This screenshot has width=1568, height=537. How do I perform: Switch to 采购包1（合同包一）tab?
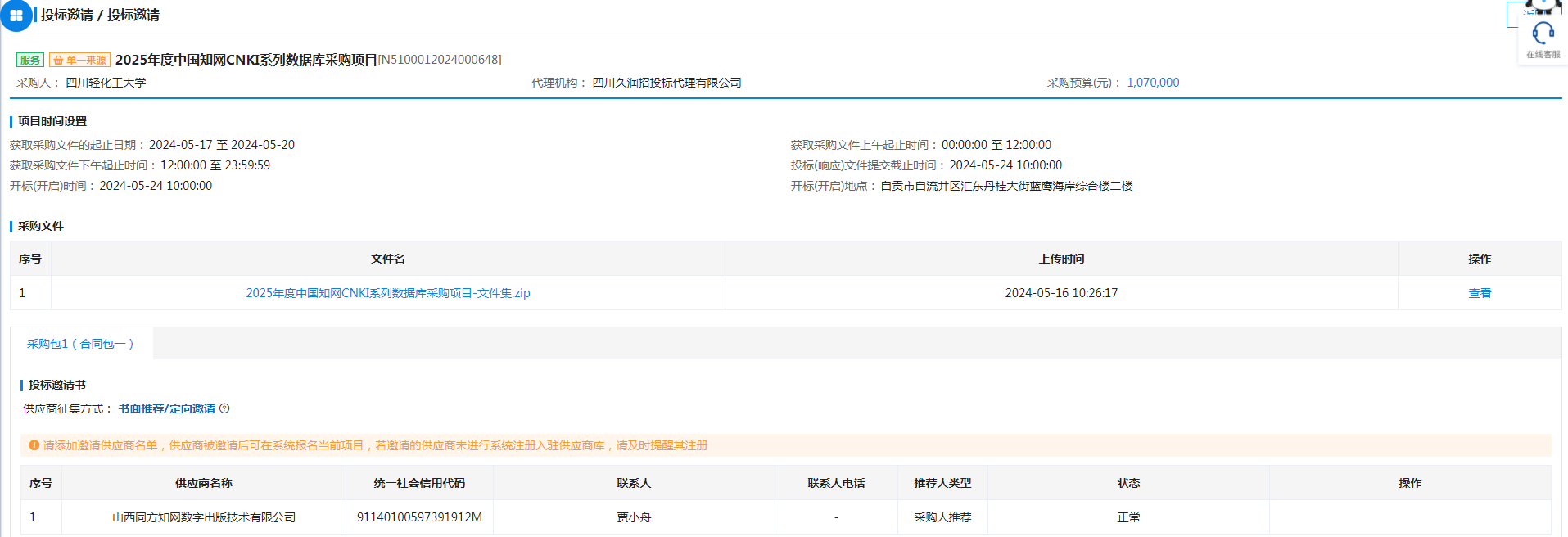80,344
